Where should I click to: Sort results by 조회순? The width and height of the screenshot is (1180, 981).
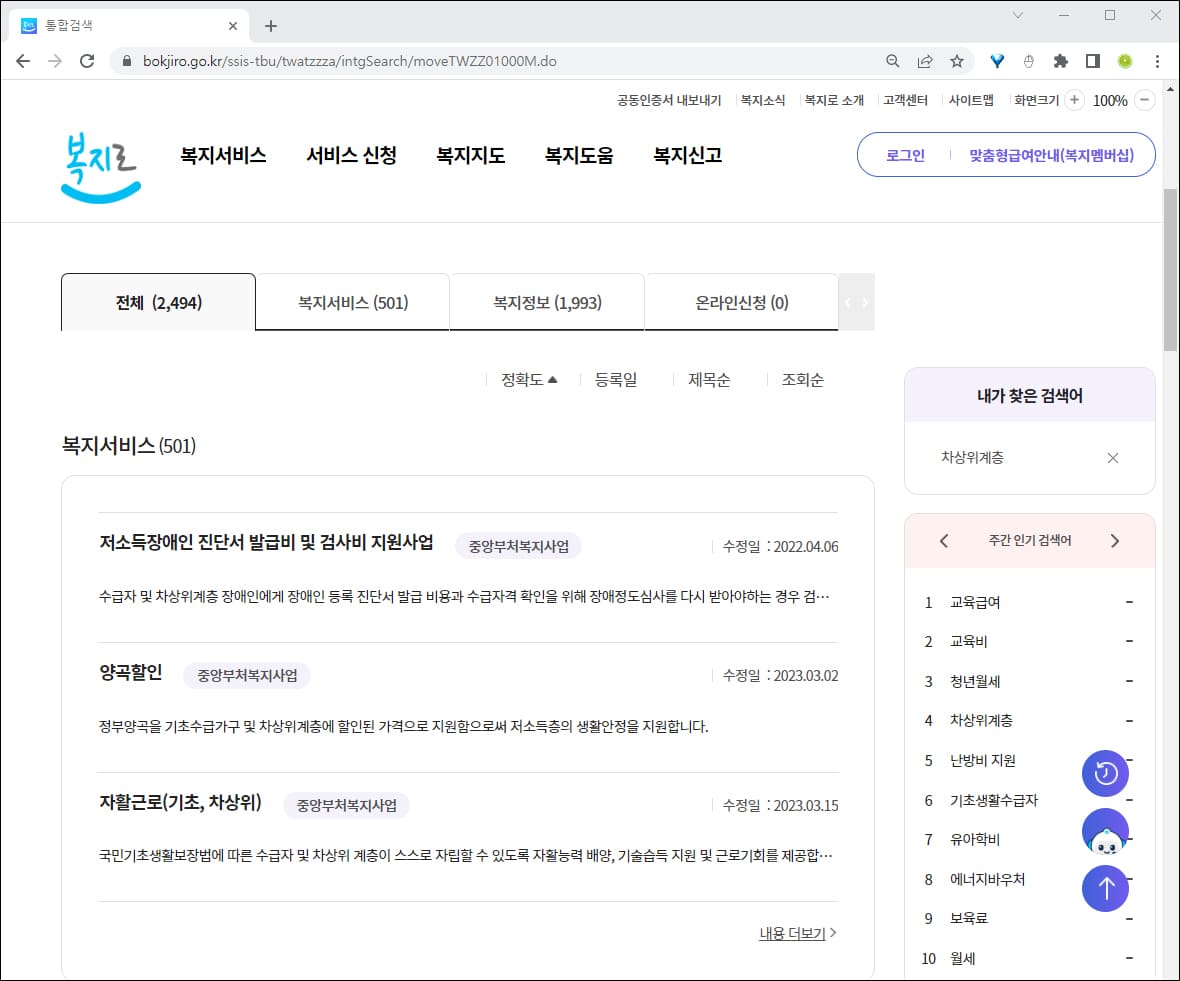pos(800,379)
